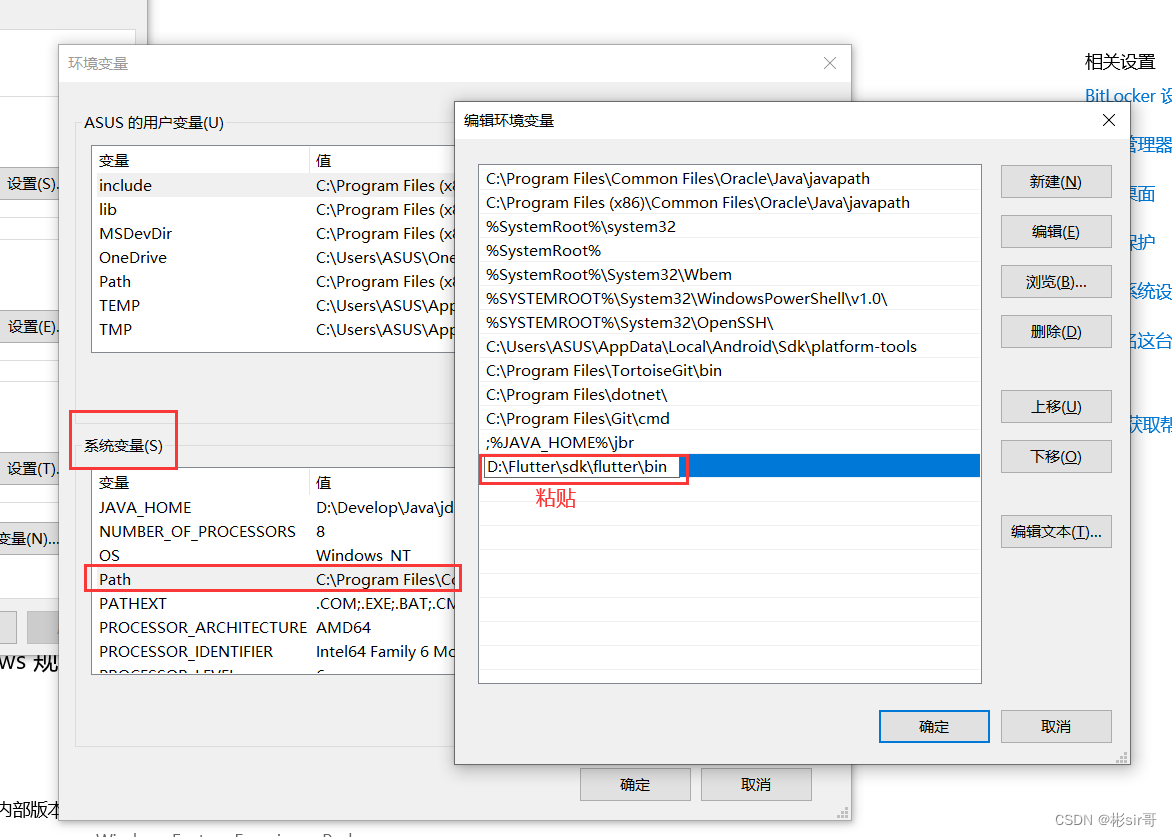Select the PROCESSOR_ARCHITECTURE system variable
Image resolution: width=1172 pixels, height=837 pixels.
point(274,627)
